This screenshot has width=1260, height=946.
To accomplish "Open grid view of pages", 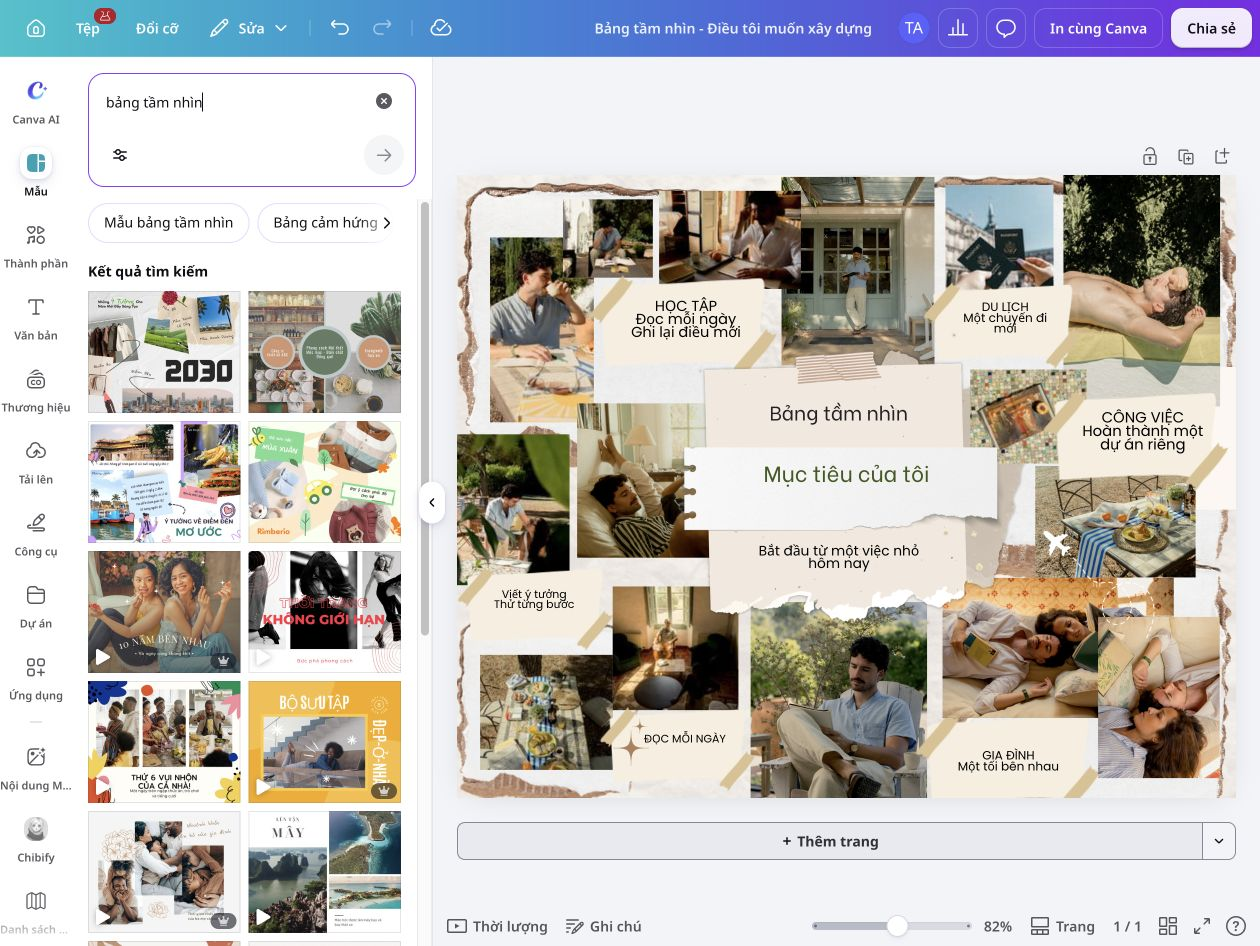I will (x=1168, y=926).
